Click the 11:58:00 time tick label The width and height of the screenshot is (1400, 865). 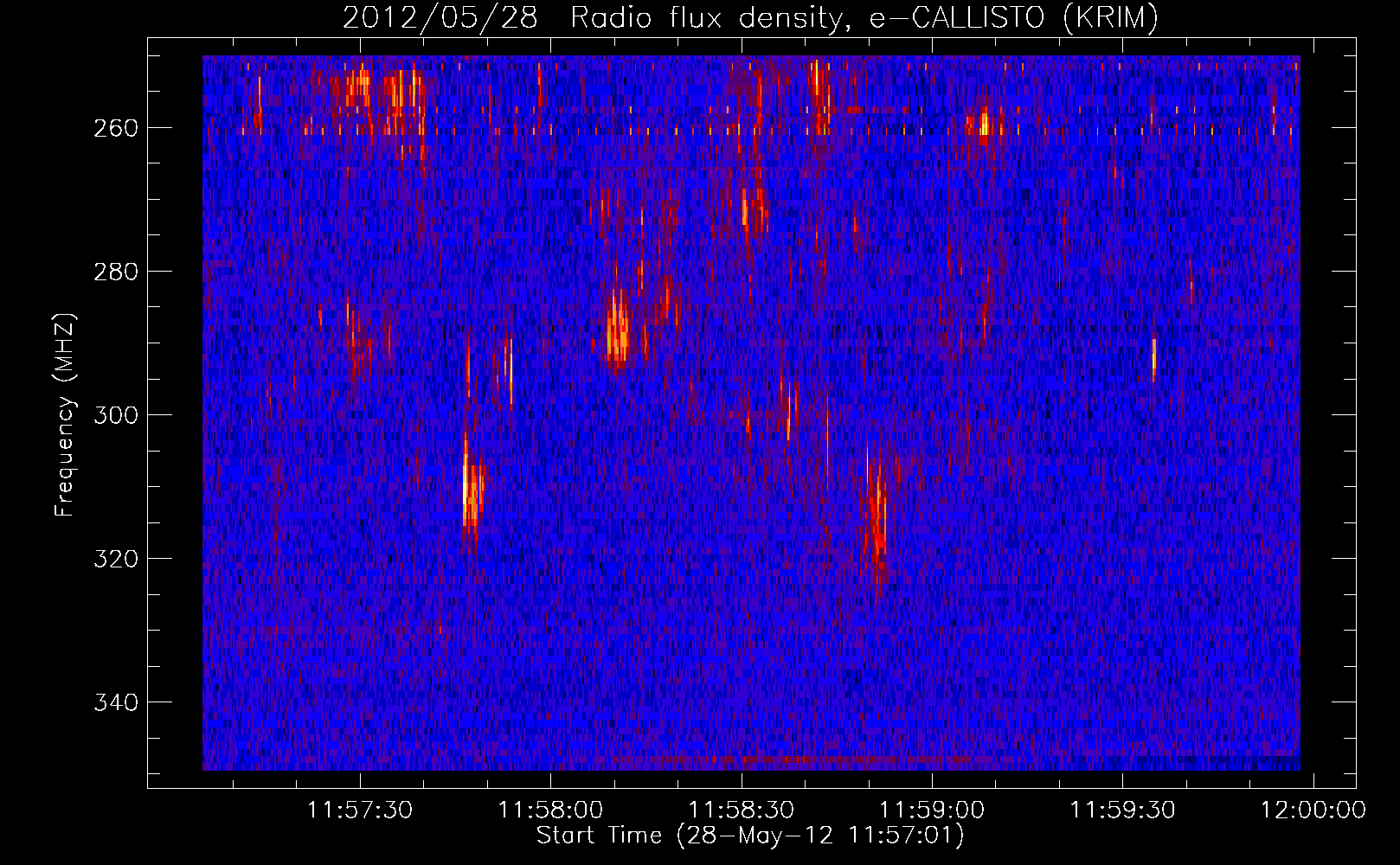(551, 810)
